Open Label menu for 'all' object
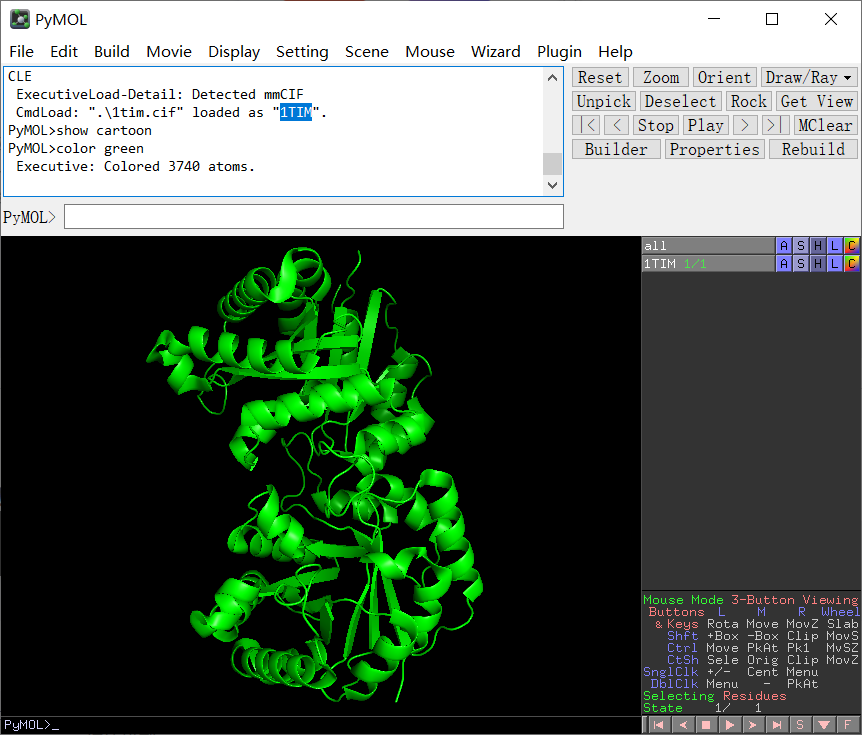Image resolution: width=862 pixels, height=735 pixels. click(x=835, y=246)
